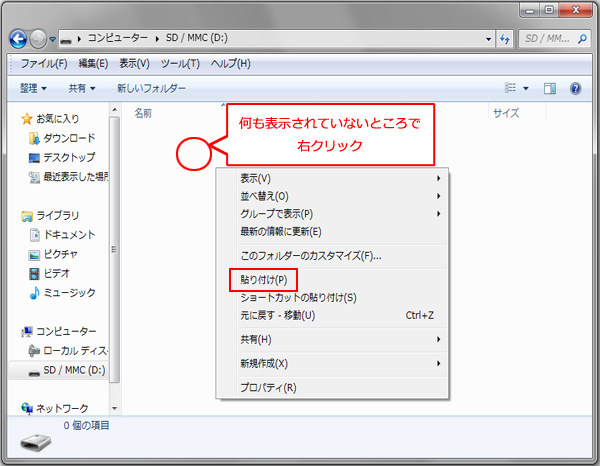Open the ファイル(F) menu
The image size is (600, 466).
tap(44, 64)
